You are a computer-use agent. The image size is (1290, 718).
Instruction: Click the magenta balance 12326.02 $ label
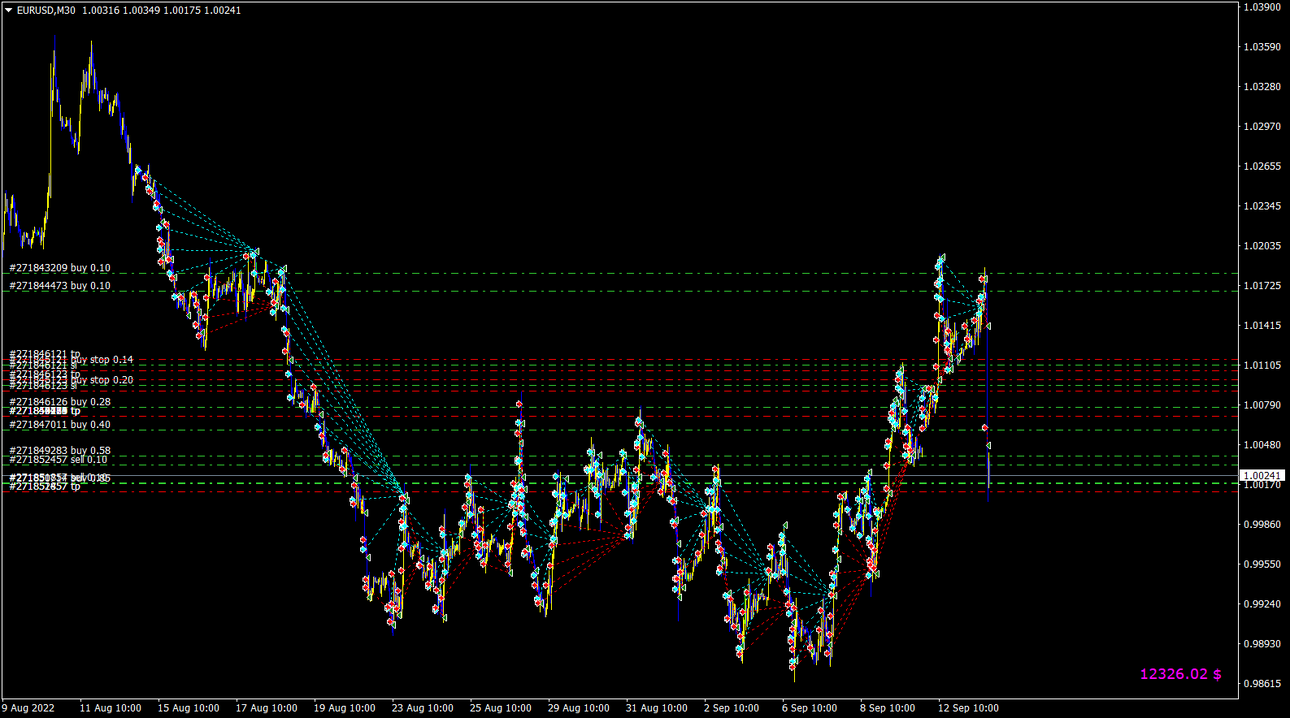coord(1180,674)
